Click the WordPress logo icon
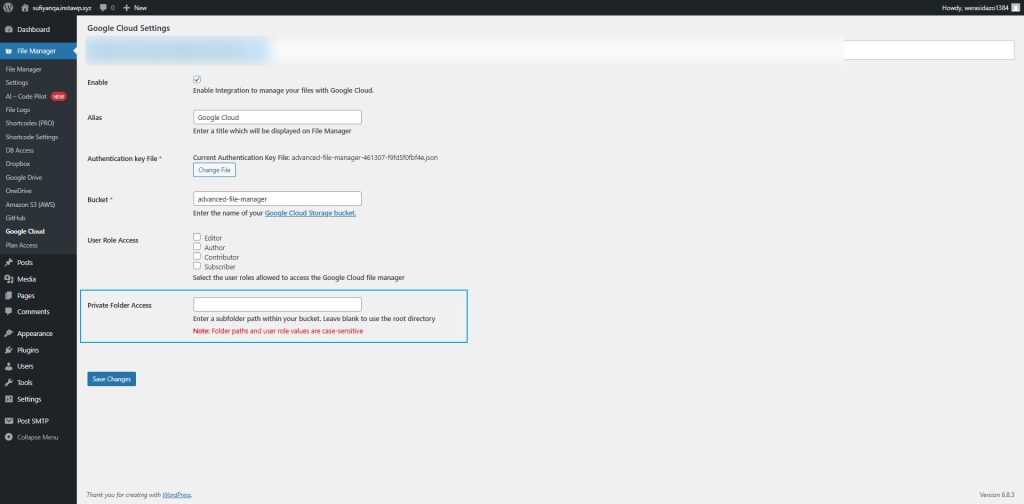Image resolution: width=1024 pixels, height=504 pixels. tap(9, 7)
